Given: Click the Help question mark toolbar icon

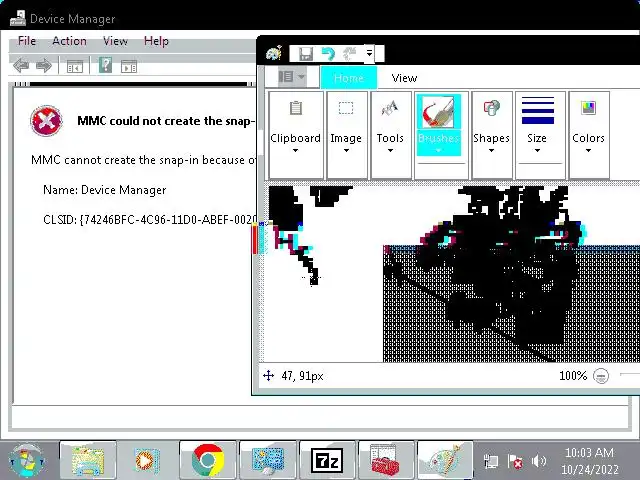Looking at the screenshot, I should click(105, 65).
